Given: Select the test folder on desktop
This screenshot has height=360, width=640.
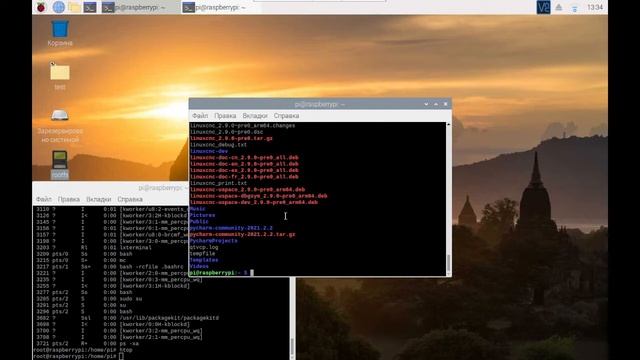Looking at the screenshot, I should [x=60, y=77].
